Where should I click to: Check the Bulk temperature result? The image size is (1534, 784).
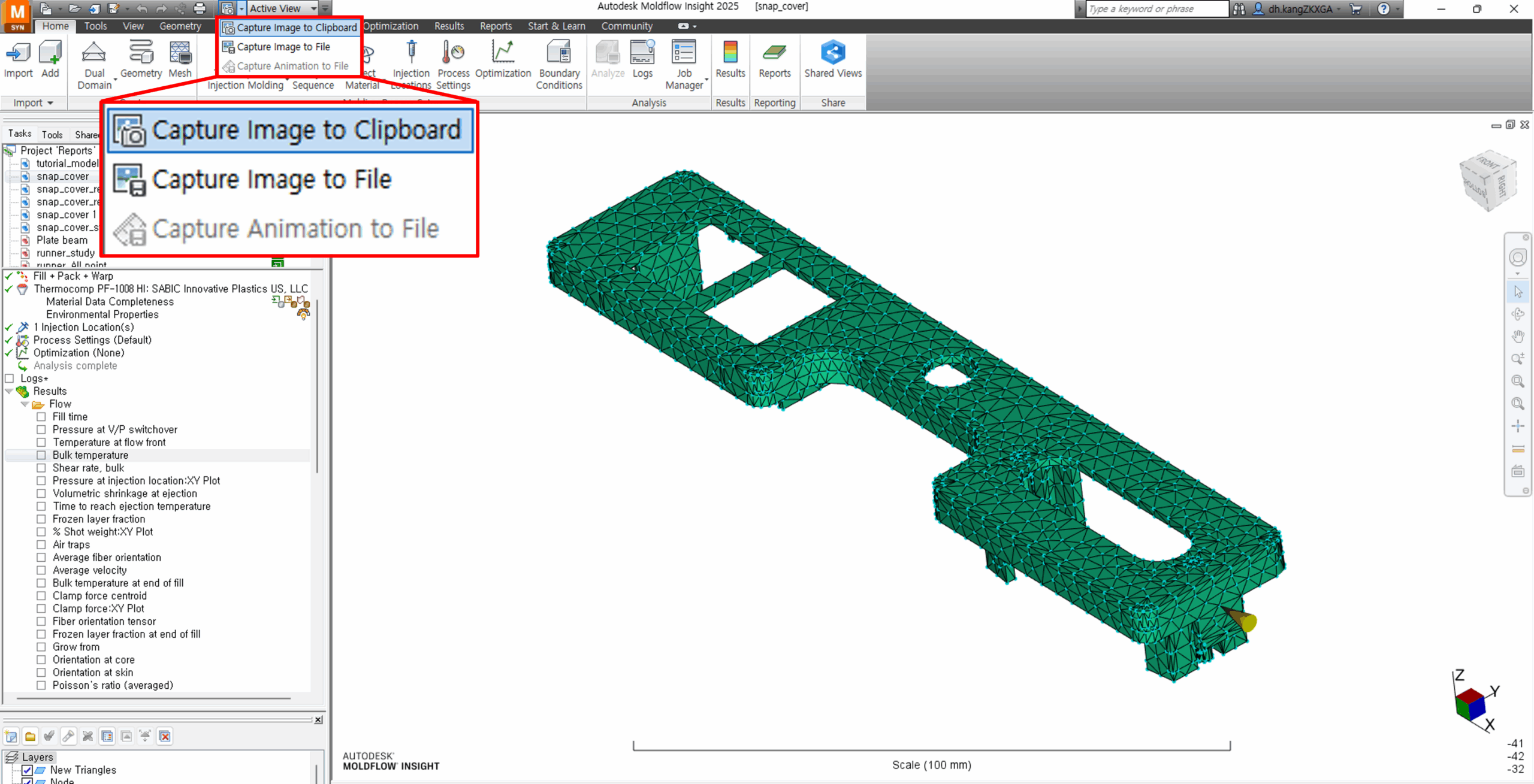[41, 455]
